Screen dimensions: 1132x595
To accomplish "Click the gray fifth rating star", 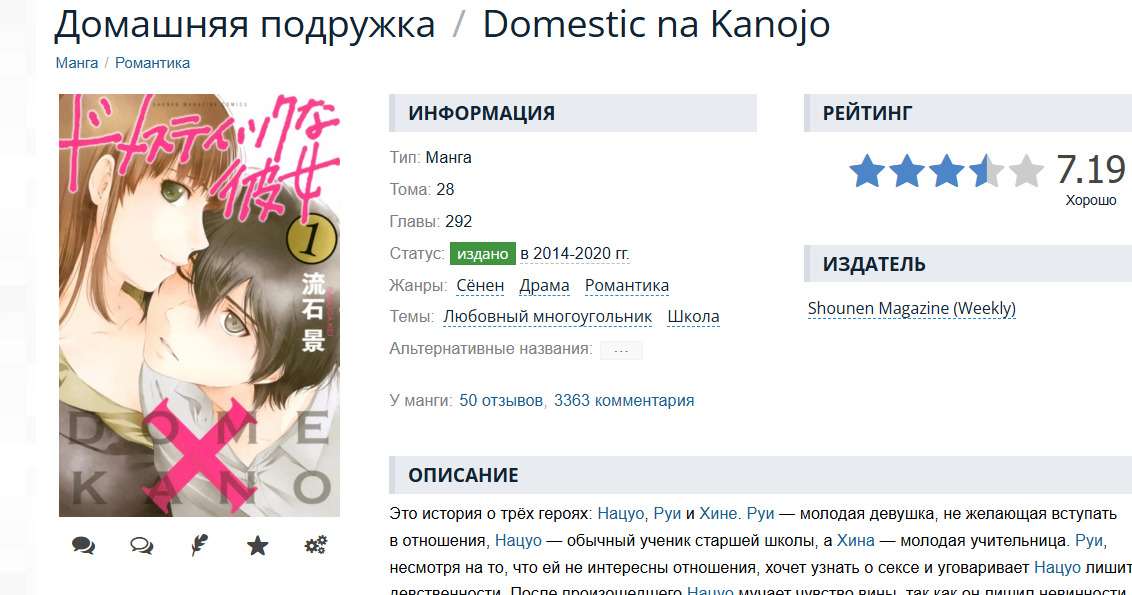I will (x=1026, y=171).
